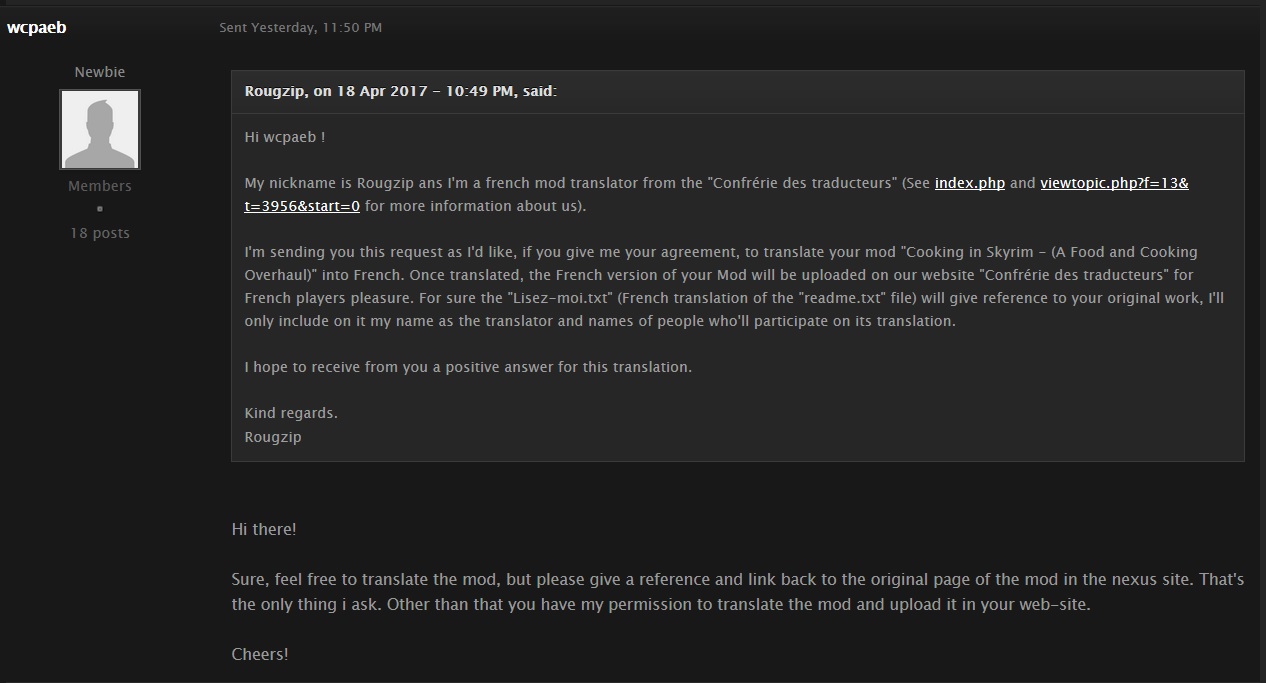
Task: Click the paragraph starting 'Sure, feel free to translate'
Action: pyautogui.click(x=738, y=592)
